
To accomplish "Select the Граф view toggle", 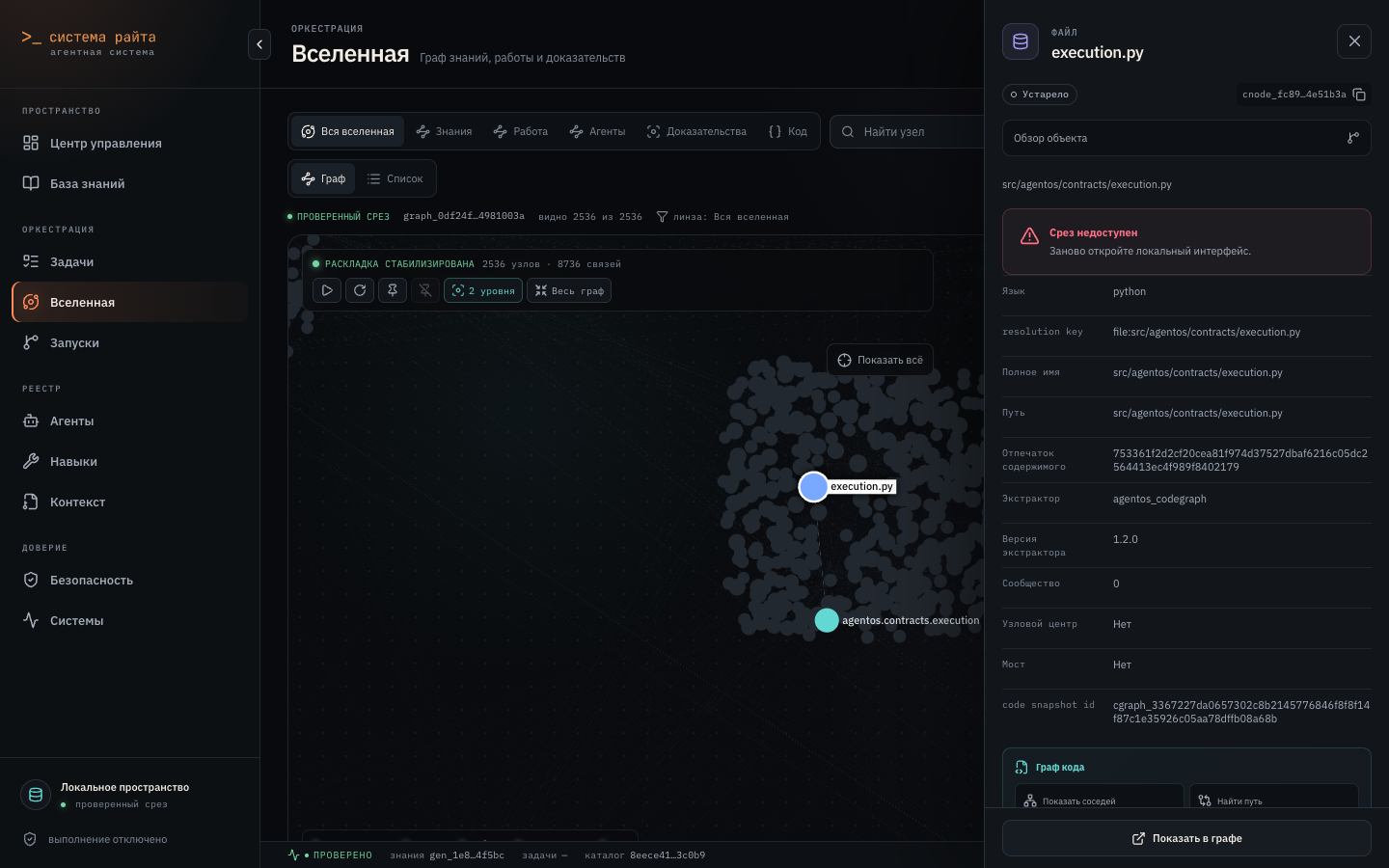I will [x=323, y=178].
